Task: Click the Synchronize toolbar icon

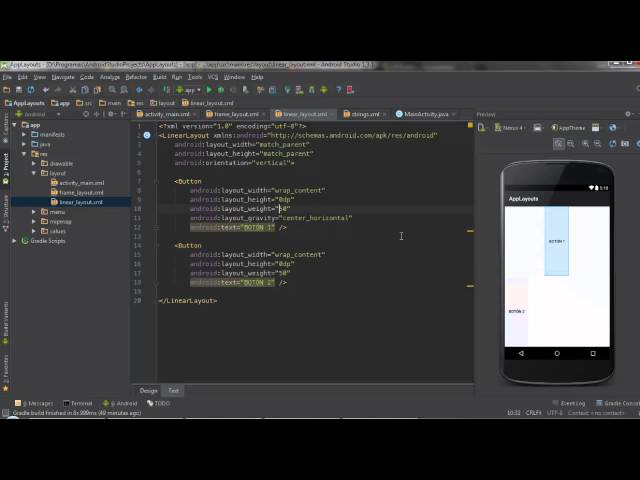Action: [31, 90]
